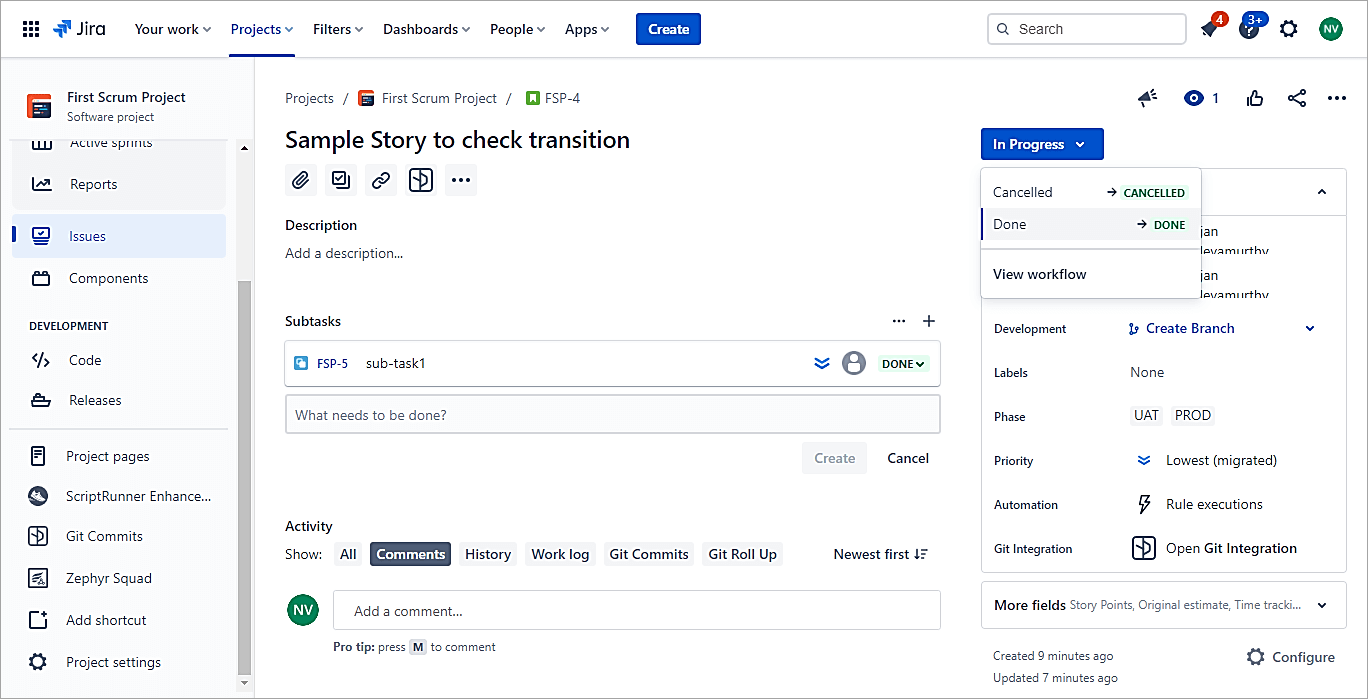
Task: Open the Jira app switcher grid
Action: 31,29
